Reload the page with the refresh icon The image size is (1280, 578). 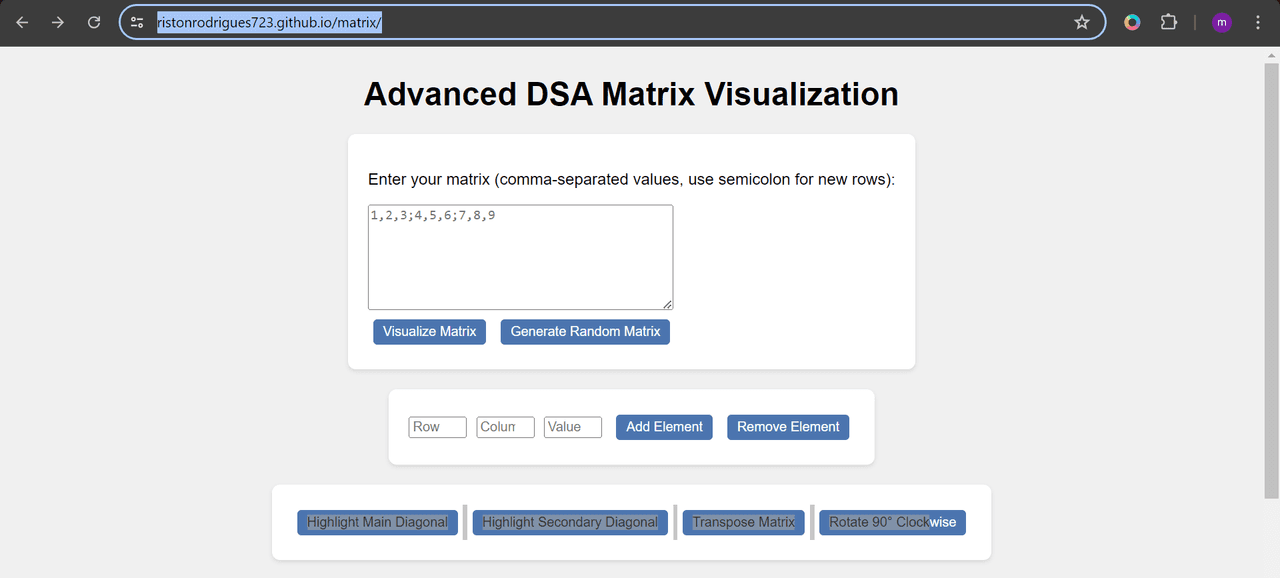point(94,22)
